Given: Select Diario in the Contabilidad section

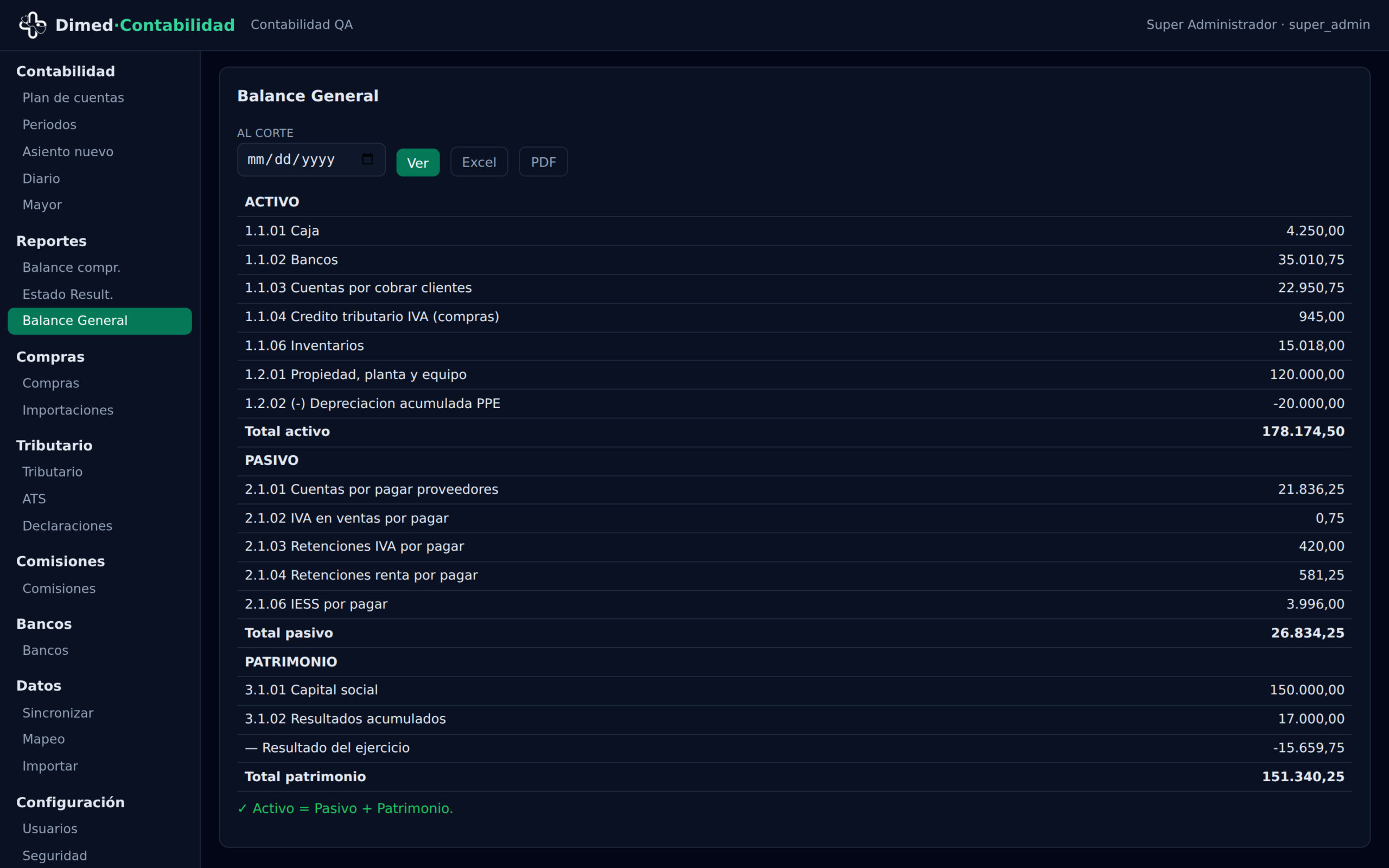Looking at the screenshot, I should coord(41,178).
